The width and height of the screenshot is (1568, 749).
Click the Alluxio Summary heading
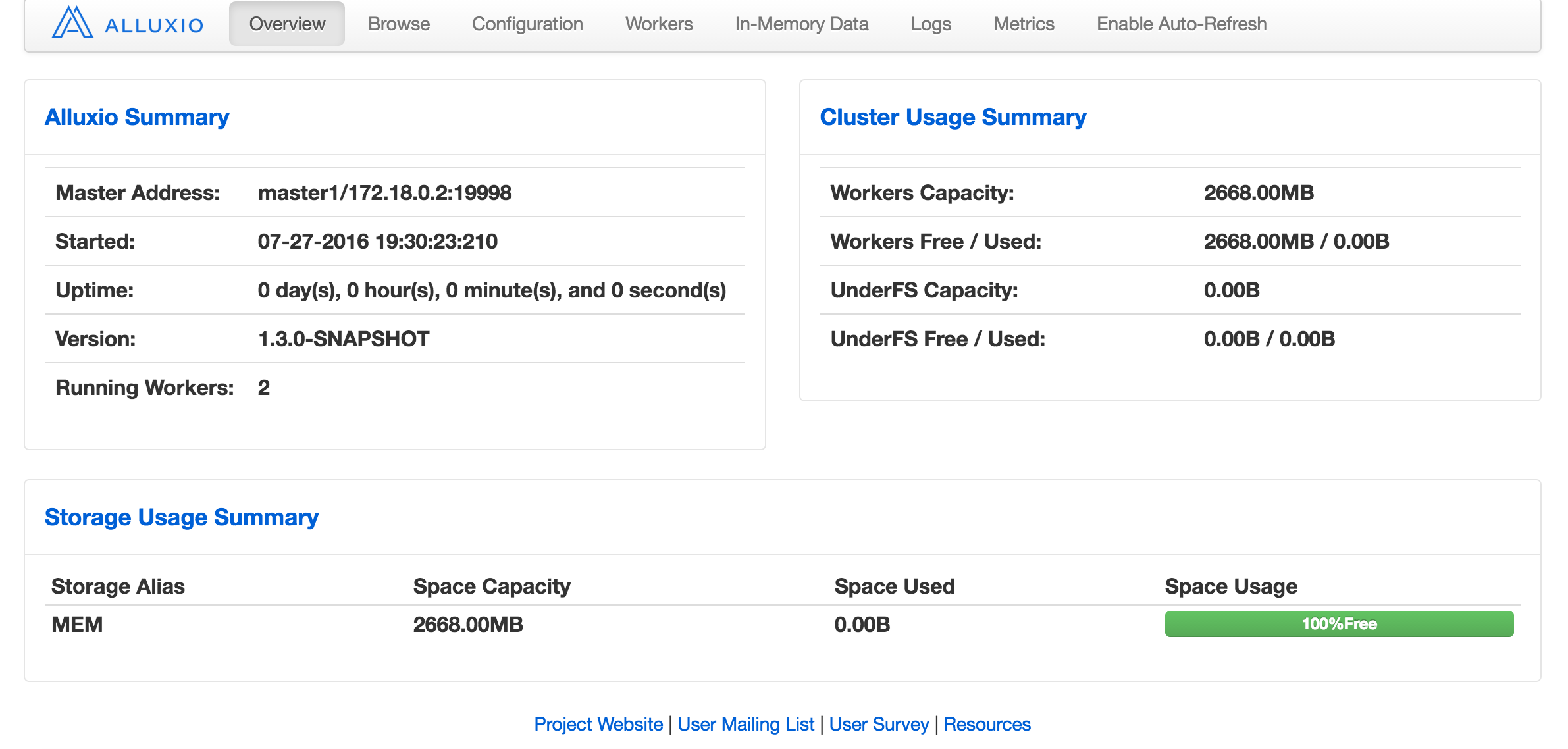pyautogui.click(x=137, y=117)
